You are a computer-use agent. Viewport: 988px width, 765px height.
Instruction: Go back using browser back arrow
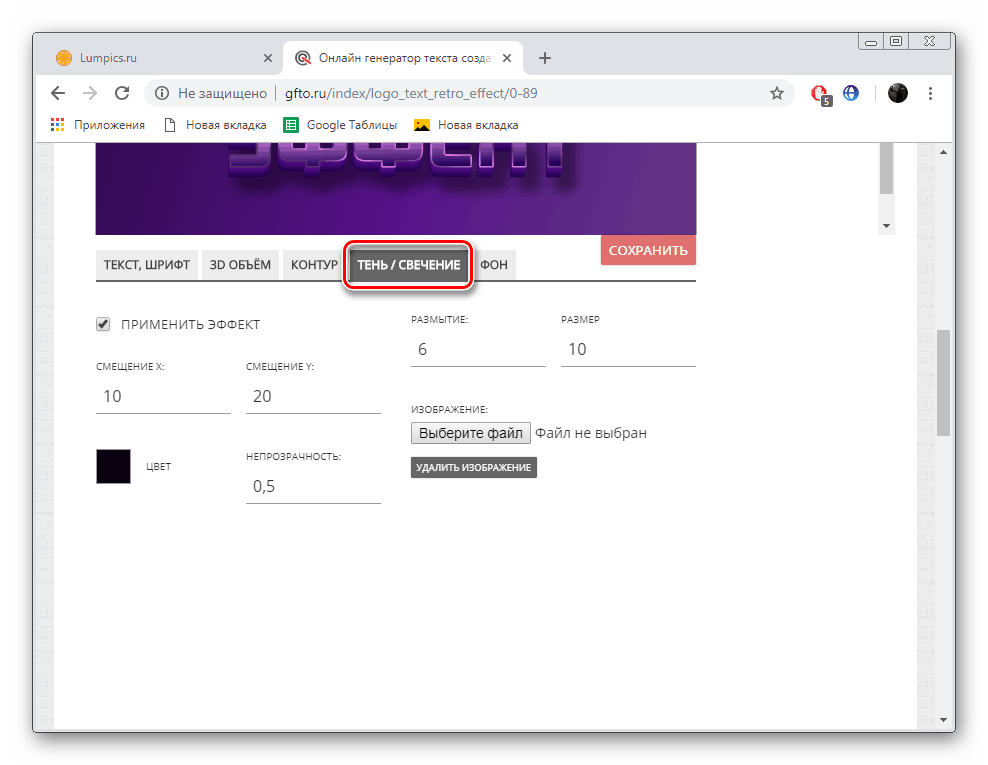tap(58, 93)
